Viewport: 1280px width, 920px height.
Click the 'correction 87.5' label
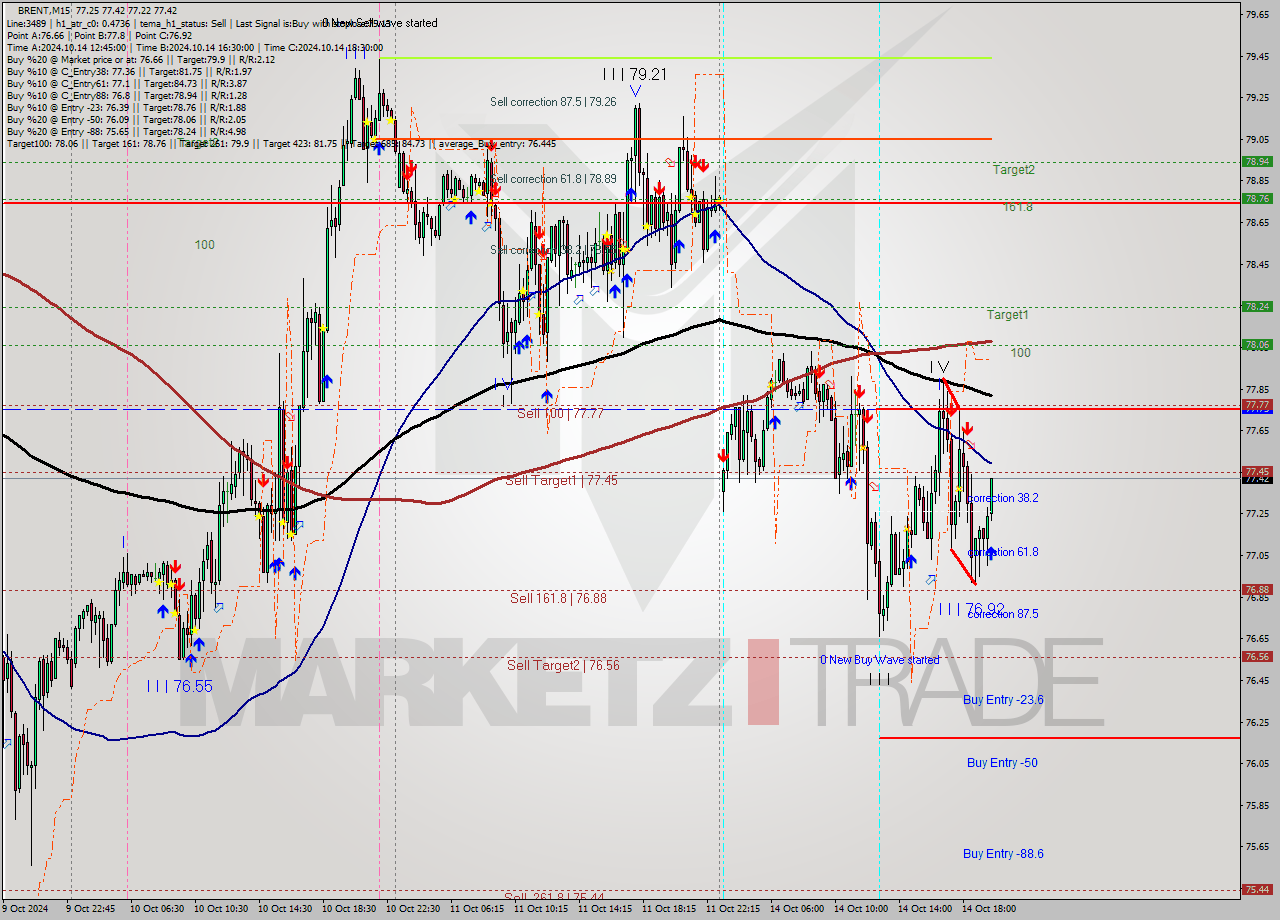click(x=1003, y=614)
